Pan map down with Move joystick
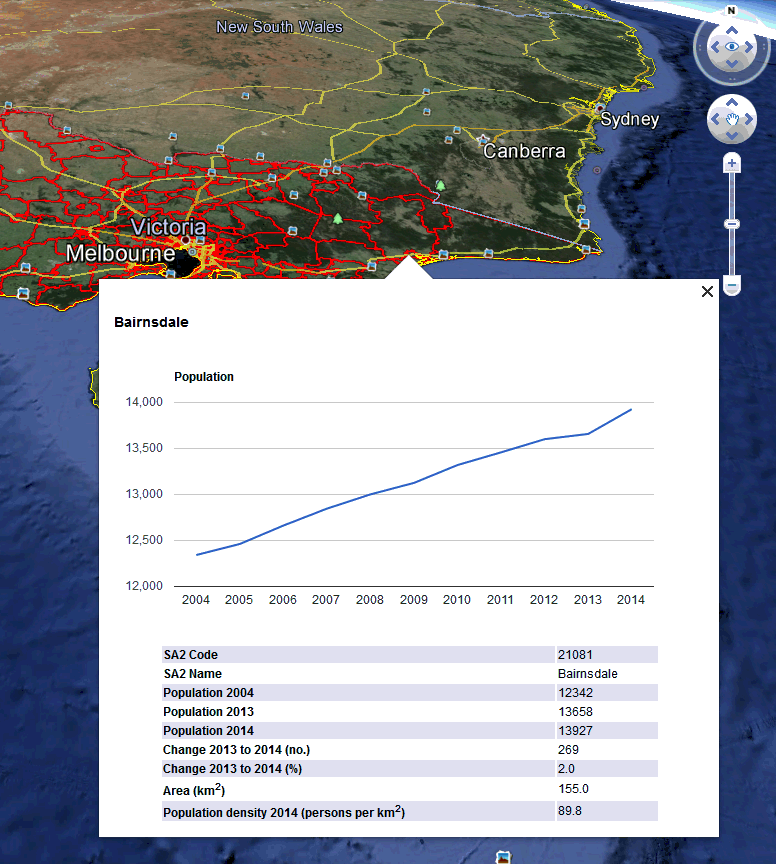The image size is (776, 864). tap(732, 137)
